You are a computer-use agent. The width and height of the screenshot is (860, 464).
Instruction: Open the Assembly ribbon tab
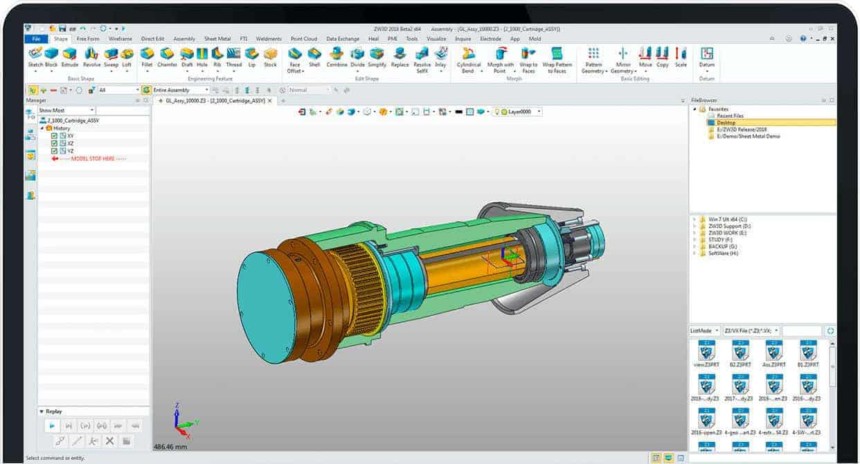click(x=184, y=38)
